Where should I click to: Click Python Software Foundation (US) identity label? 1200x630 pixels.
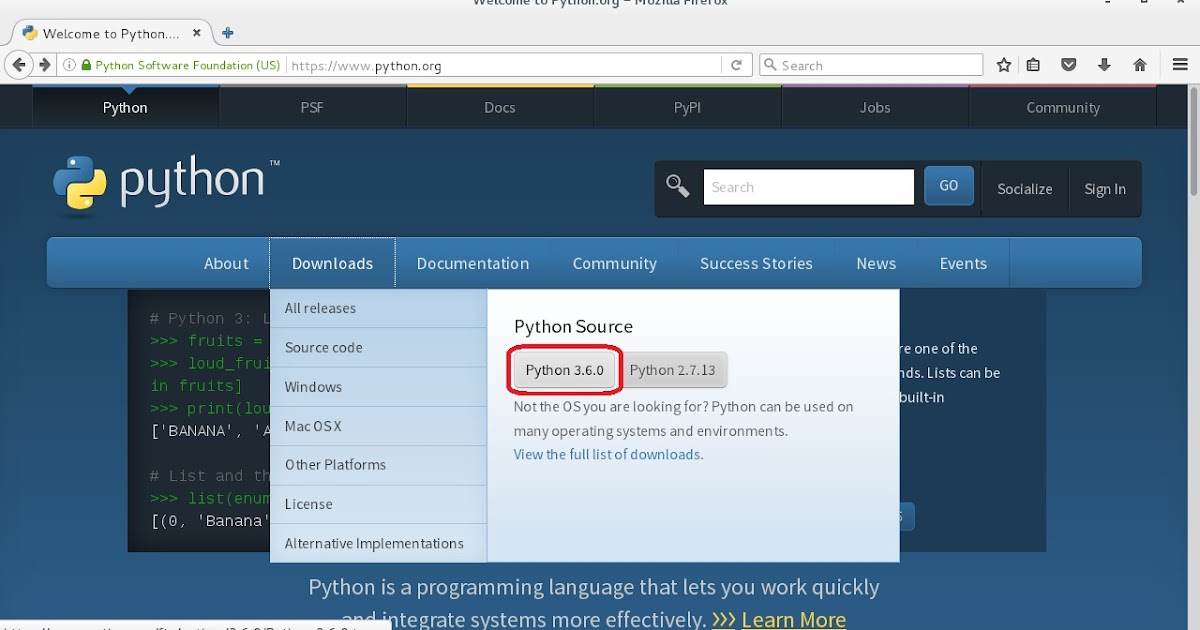click(x=188, y=65)
